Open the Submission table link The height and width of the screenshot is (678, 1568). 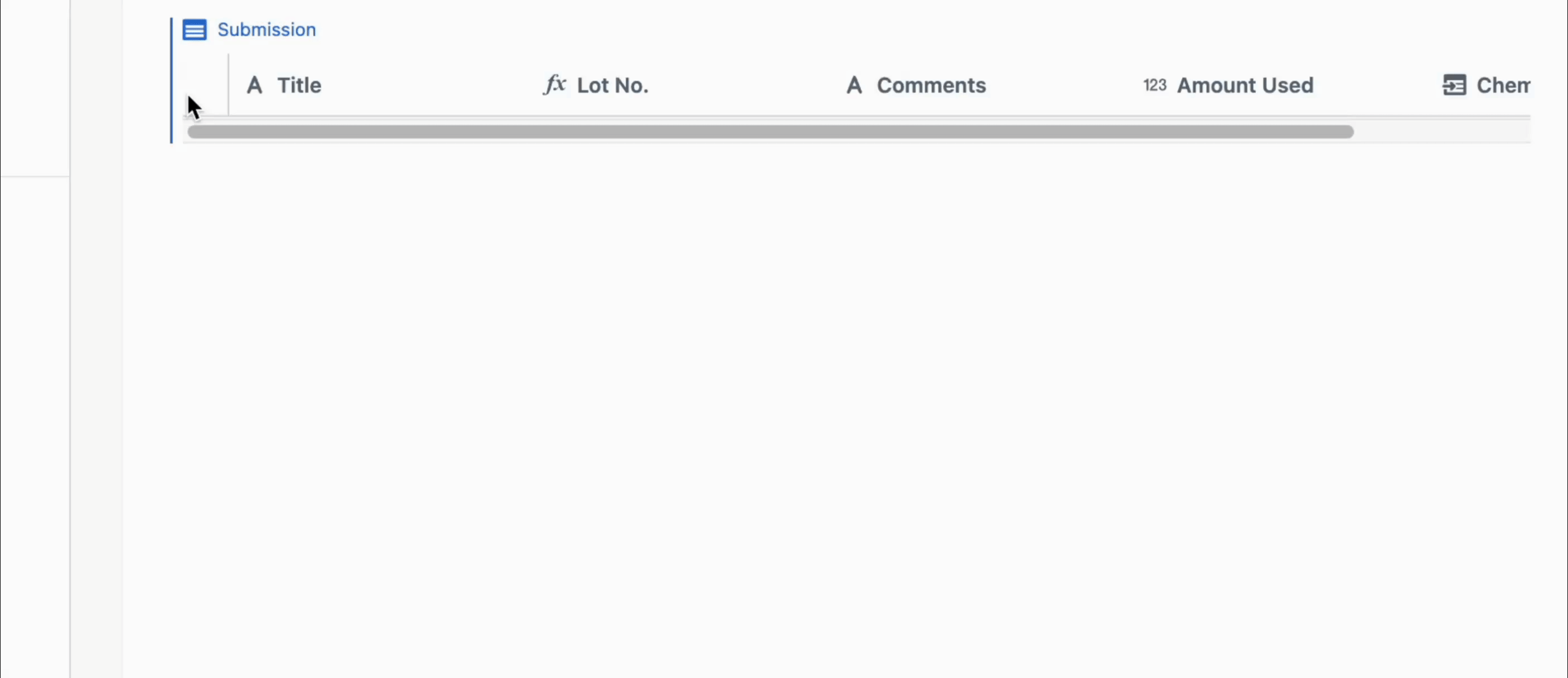point(267,30)
